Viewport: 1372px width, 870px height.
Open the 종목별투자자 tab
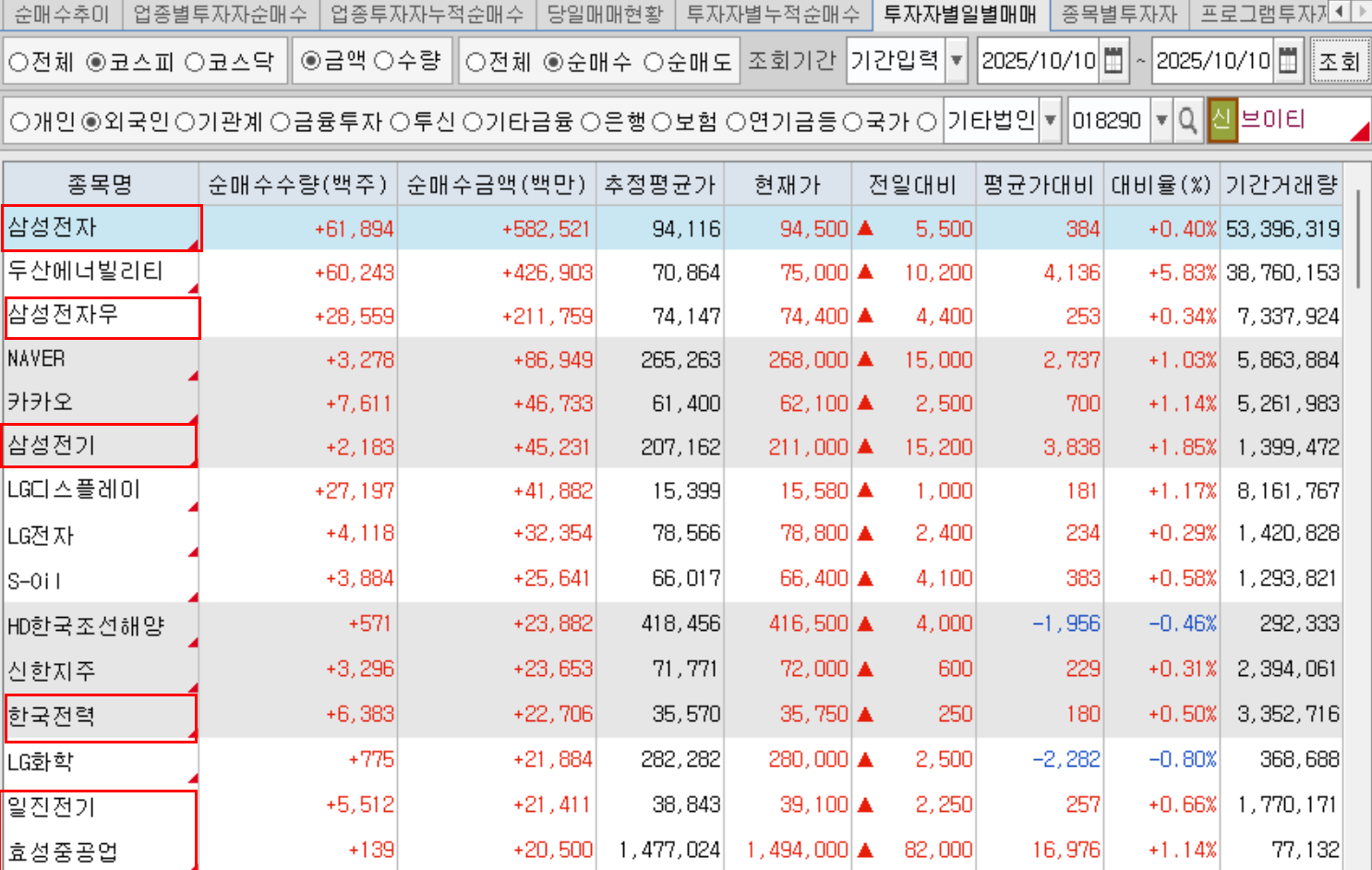(x=1119, y=14)
